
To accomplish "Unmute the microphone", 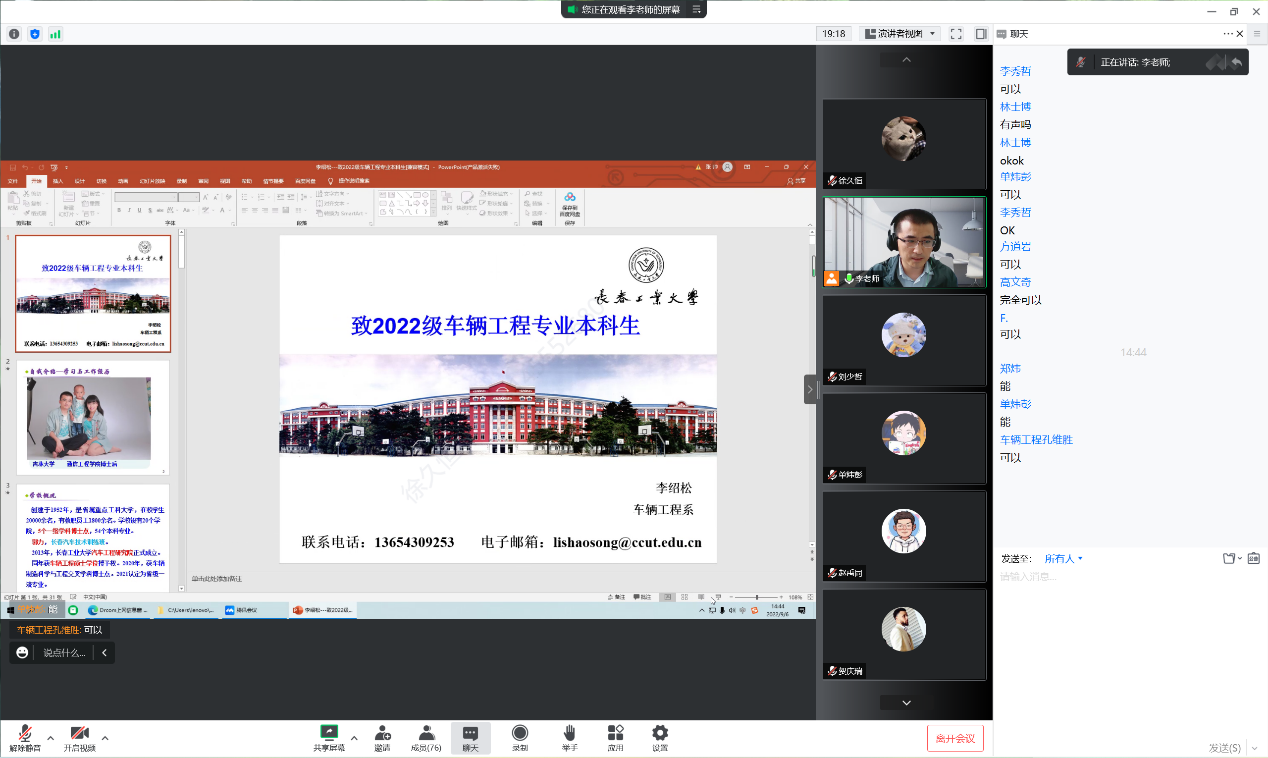I will coord(25,738).
